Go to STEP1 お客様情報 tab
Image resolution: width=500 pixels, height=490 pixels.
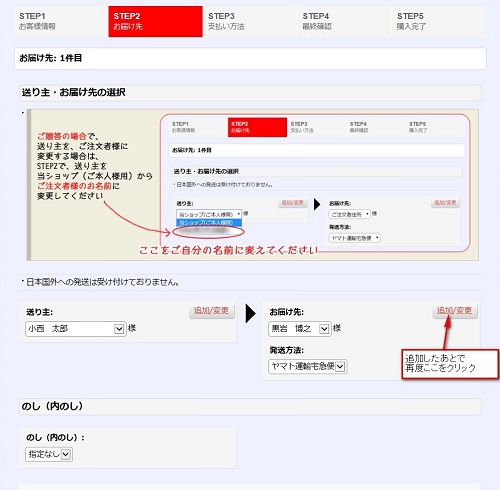(x=61, y=21)
